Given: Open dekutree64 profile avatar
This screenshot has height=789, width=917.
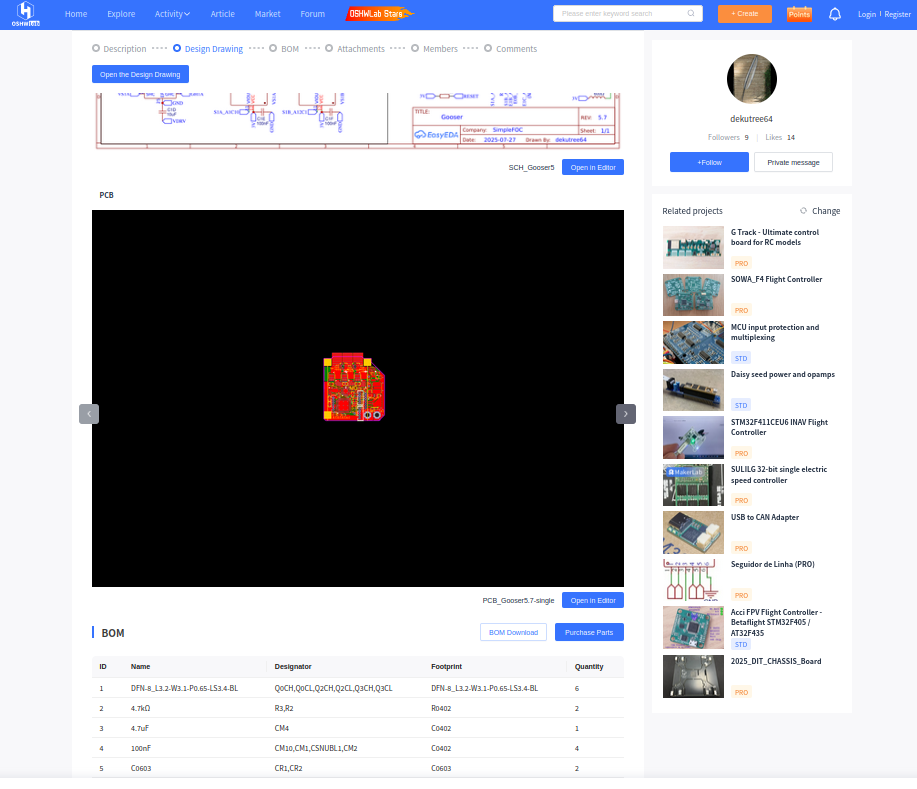Looking at the screenshot, I should pos(751,79).
